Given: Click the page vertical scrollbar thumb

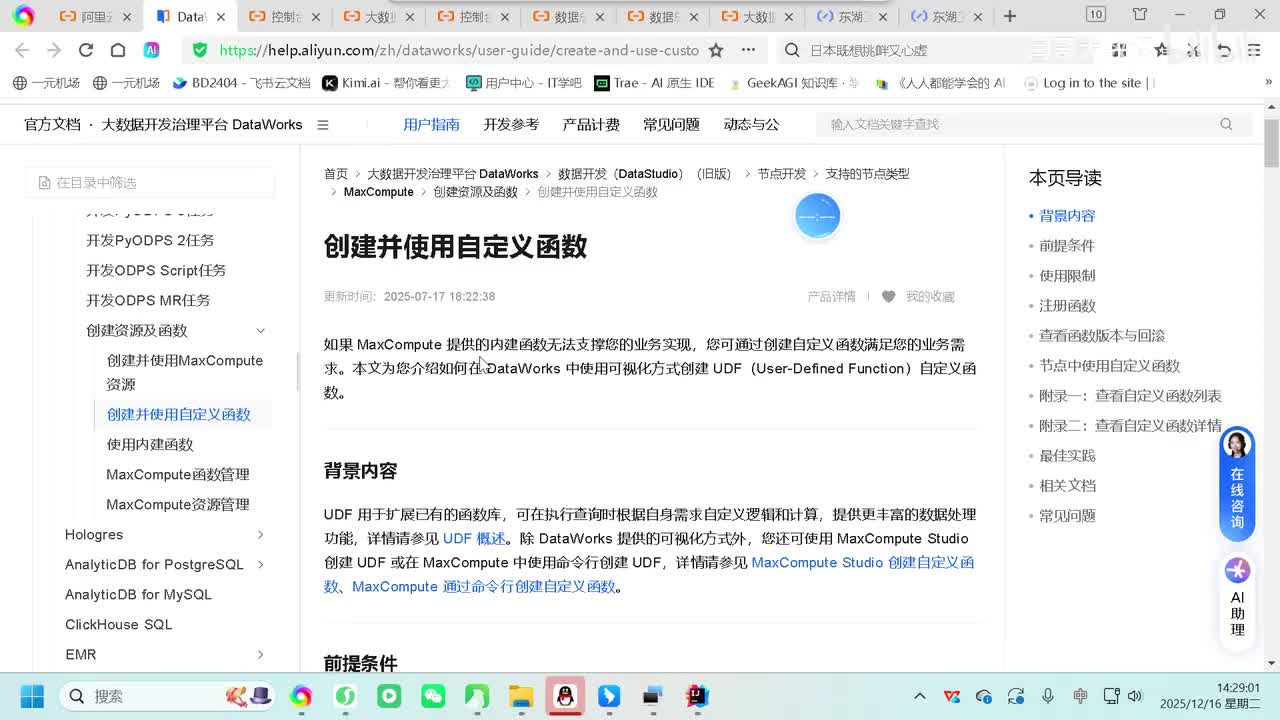Looking at the screenshot, I should [1271, 144].
